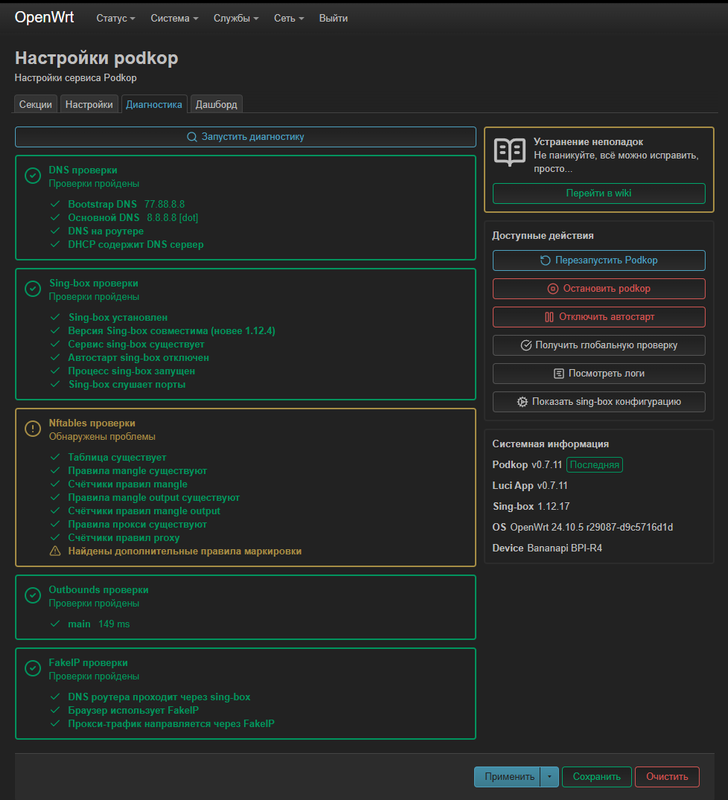Image resolution: width=728 pixels, height=800 pixels.
Task: Click Выйти in the top navigation
Action: tap(334, 18)
